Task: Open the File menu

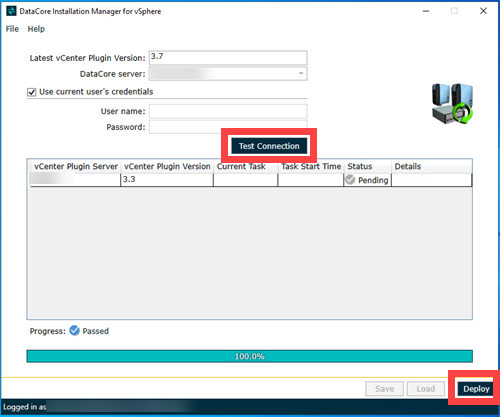Action: click(12, 29)
